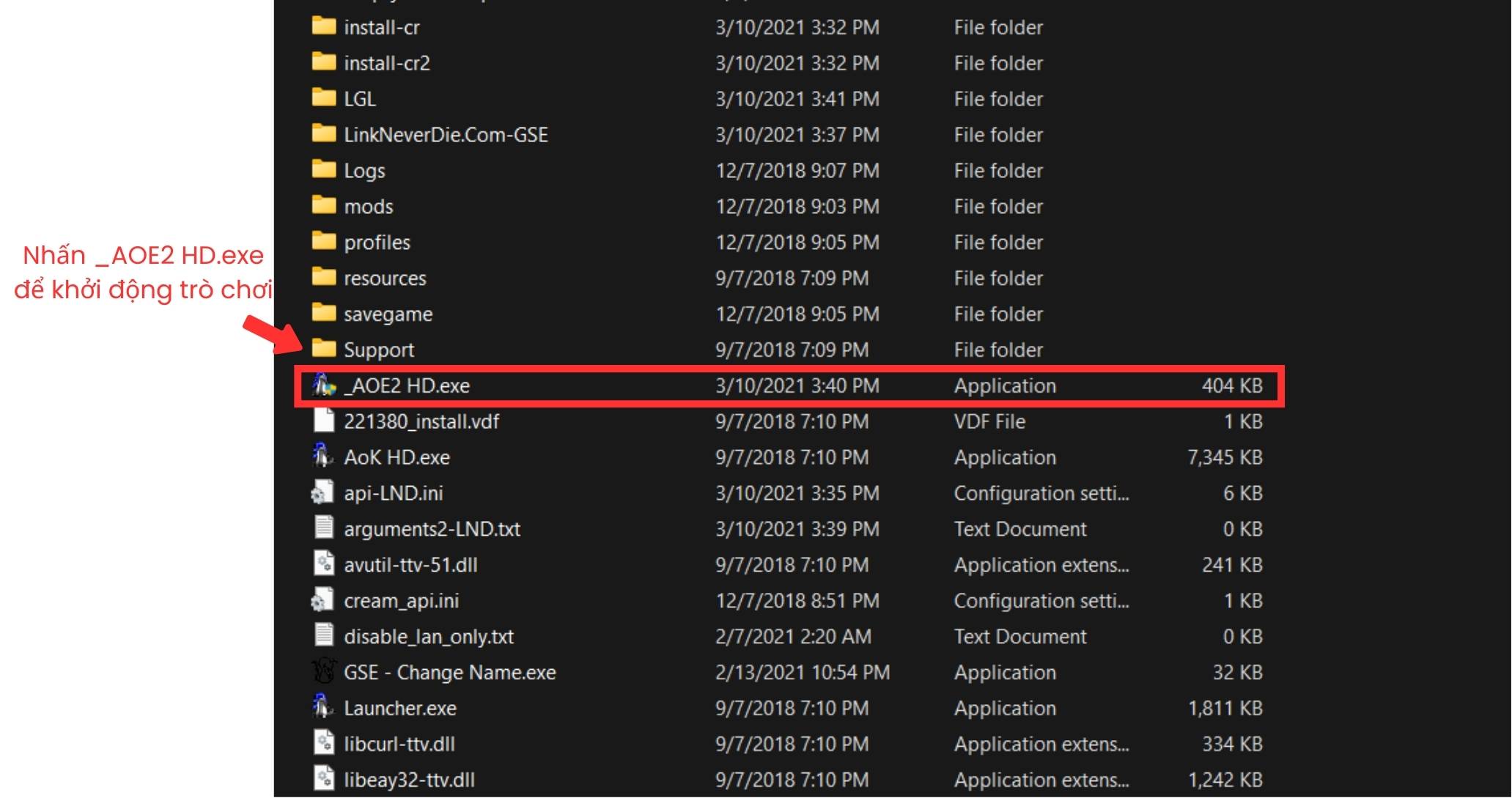This screenshot has height=798, width=1512.
Task: Click the libcurl-ttv.dll file icon
Action: pyautogui.click(x=323, y=744)
